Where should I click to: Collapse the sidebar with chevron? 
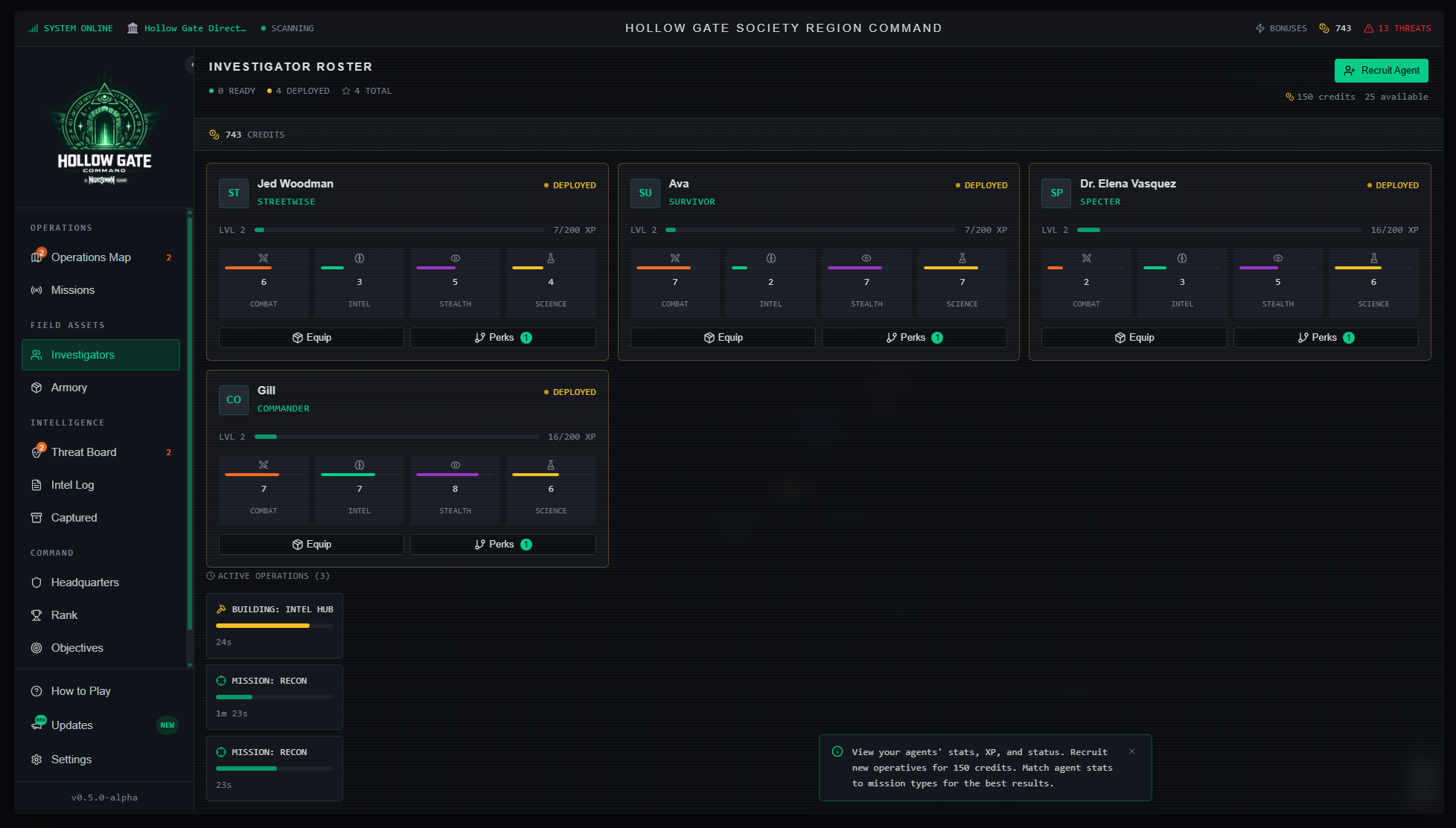point(191,65)
